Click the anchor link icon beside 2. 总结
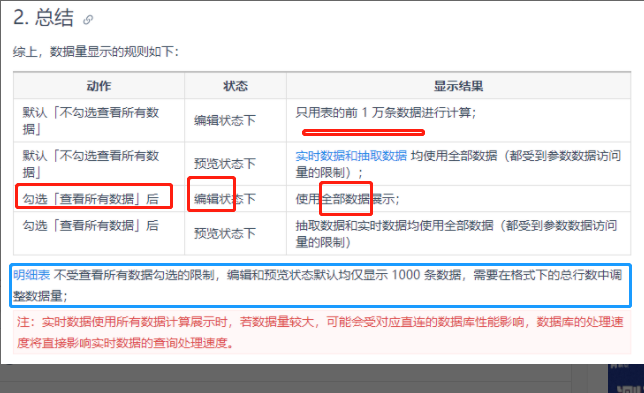Image resolution: width=644 pixels, height=393 pixels. click(88, 19)
